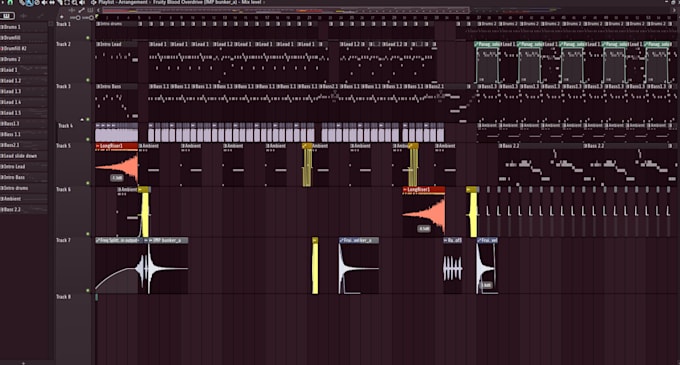Image resolution: width=680 pixels, height=365 pixels.
Task: Click the playhead marker at the timeline start
Action: coord(96,17)
